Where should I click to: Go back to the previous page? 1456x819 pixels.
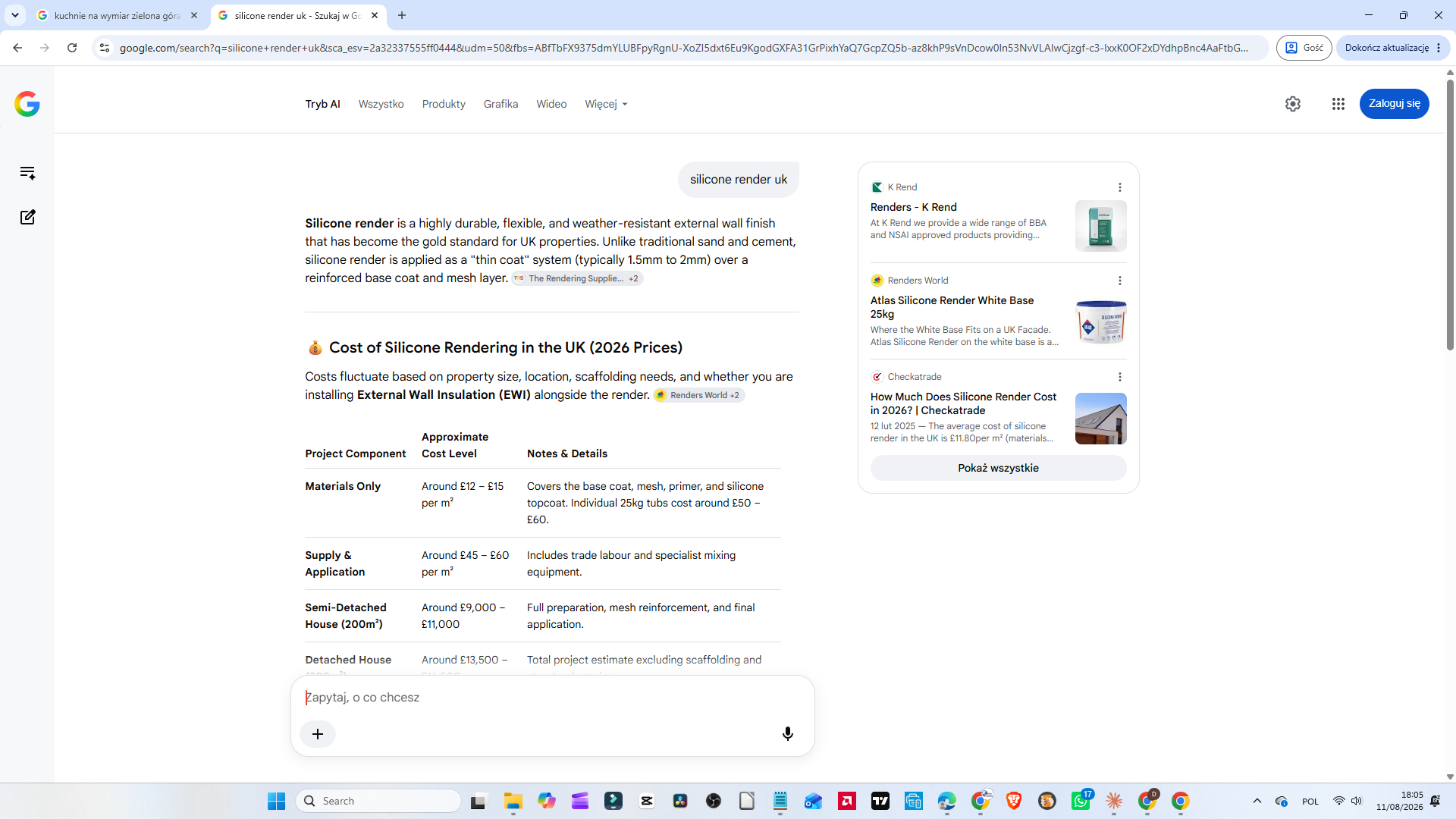[17, 48]
